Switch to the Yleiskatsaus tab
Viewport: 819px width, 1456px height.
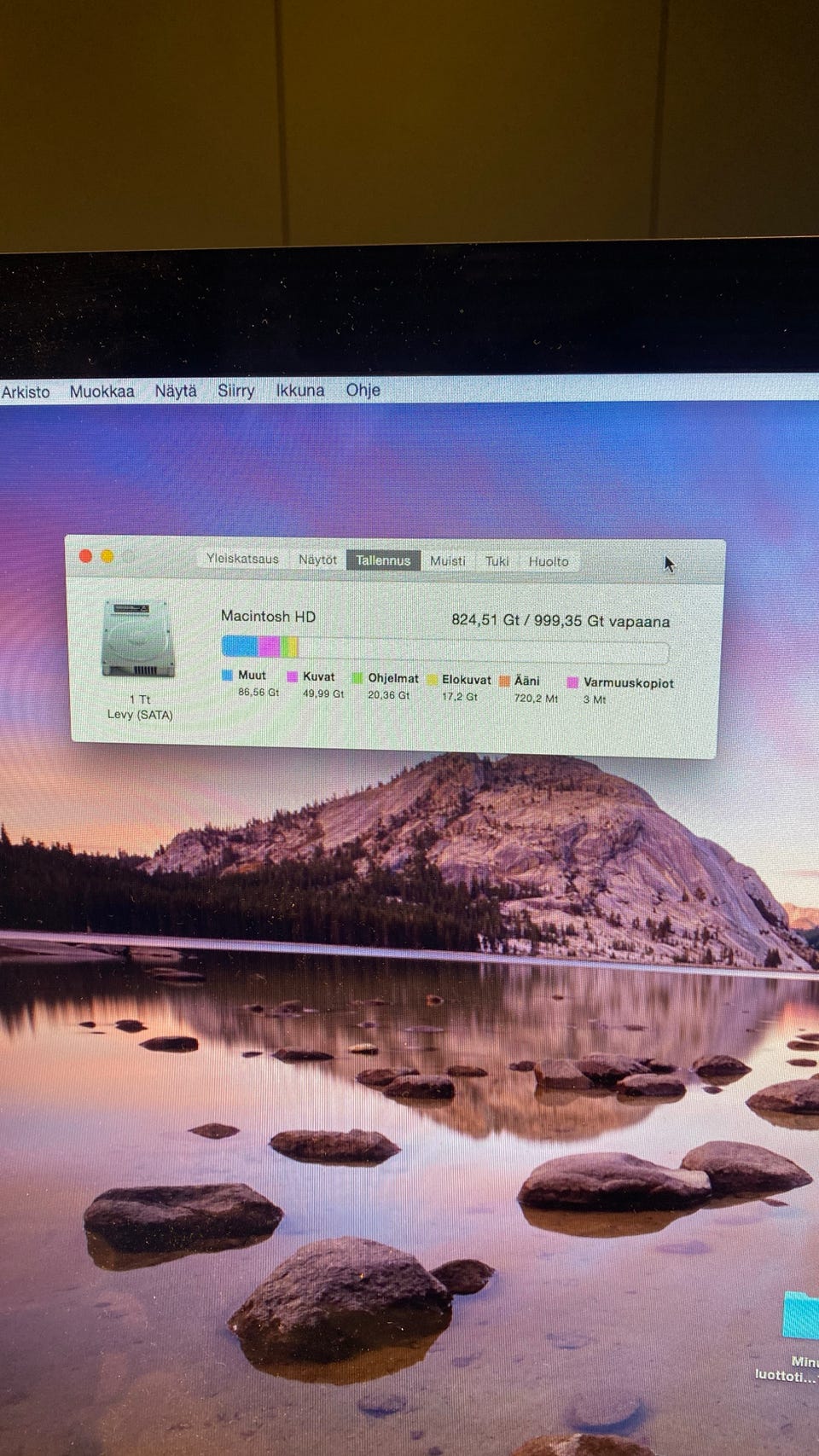tap(242, 559)
